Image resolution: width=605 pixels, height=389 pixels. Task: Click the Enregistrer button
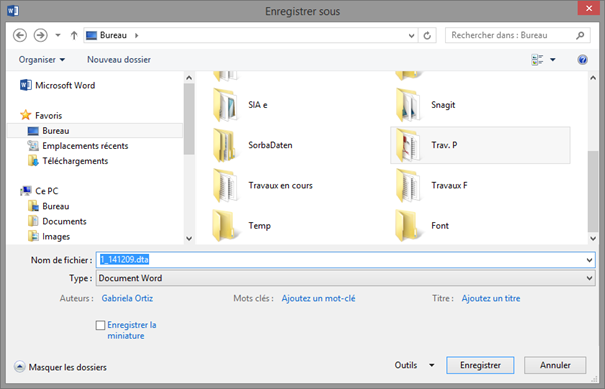(480, 365)
